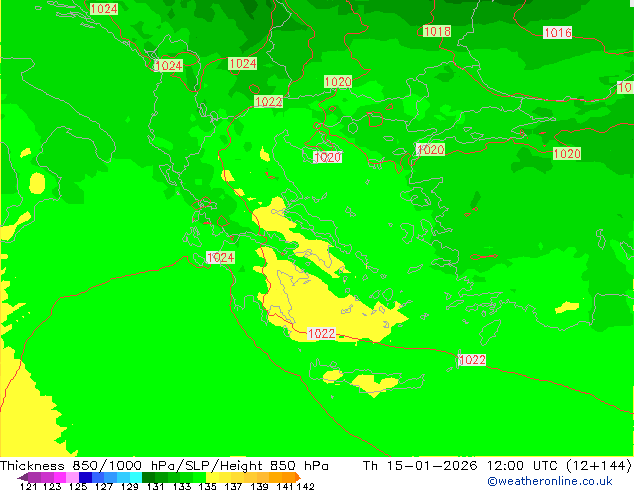Click the 1016 isobar pressure label
This screenshot has height=490, width=634.
pos(558,32)
